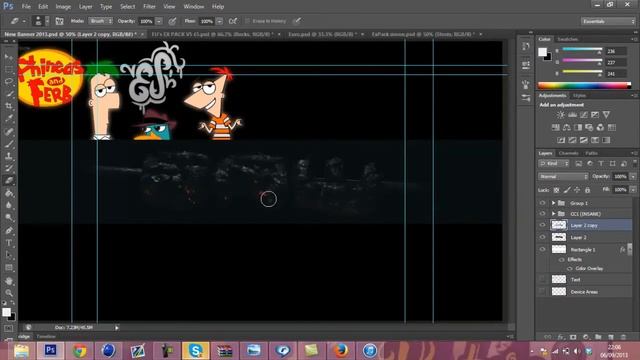Open the layer Kind filter dropdown
Screen dimensions: 640x360
[x=554, y=164]
